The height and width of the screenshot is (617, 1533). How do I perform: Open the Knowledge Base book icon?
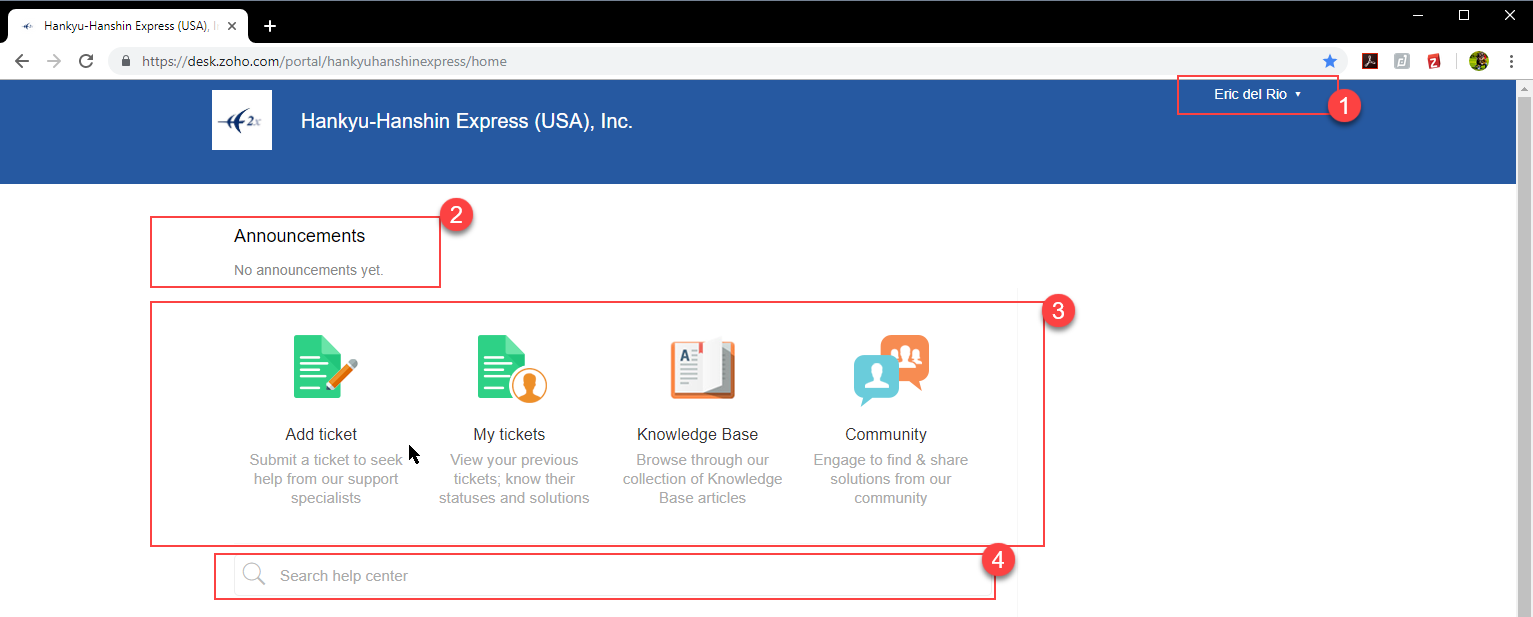click(702, 369)
